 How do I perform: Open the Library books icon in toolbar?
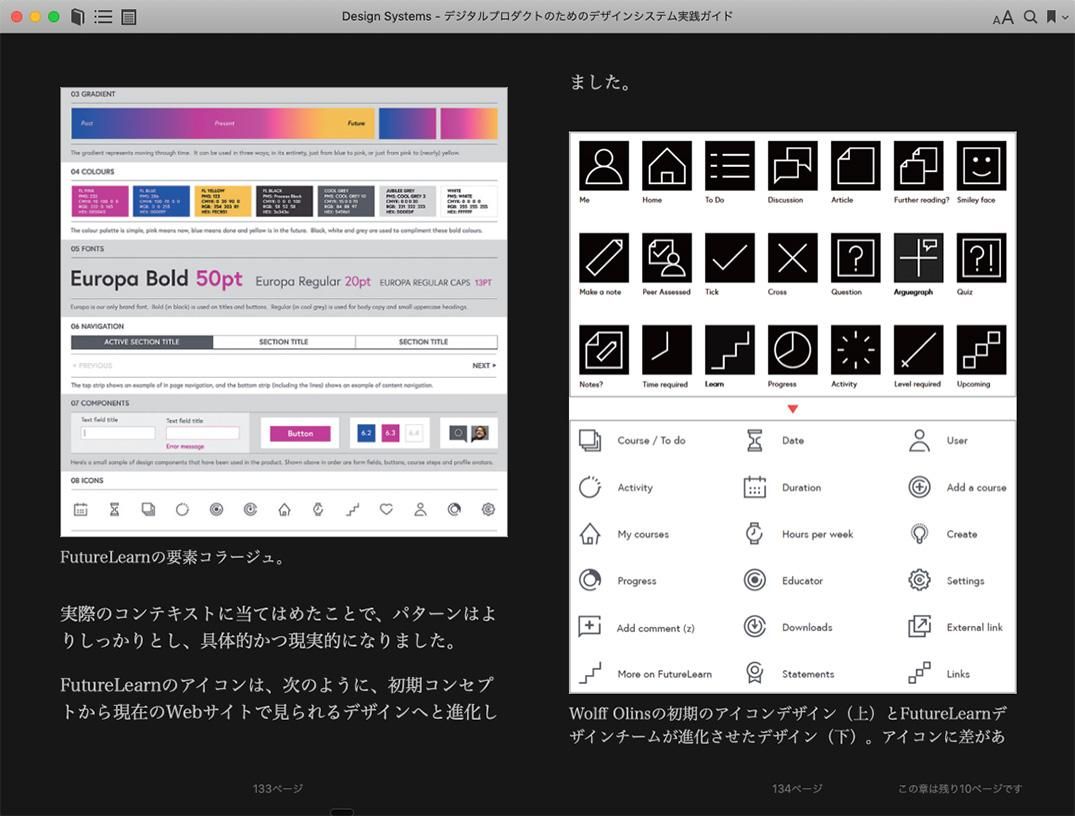click(x=78, y=16)
